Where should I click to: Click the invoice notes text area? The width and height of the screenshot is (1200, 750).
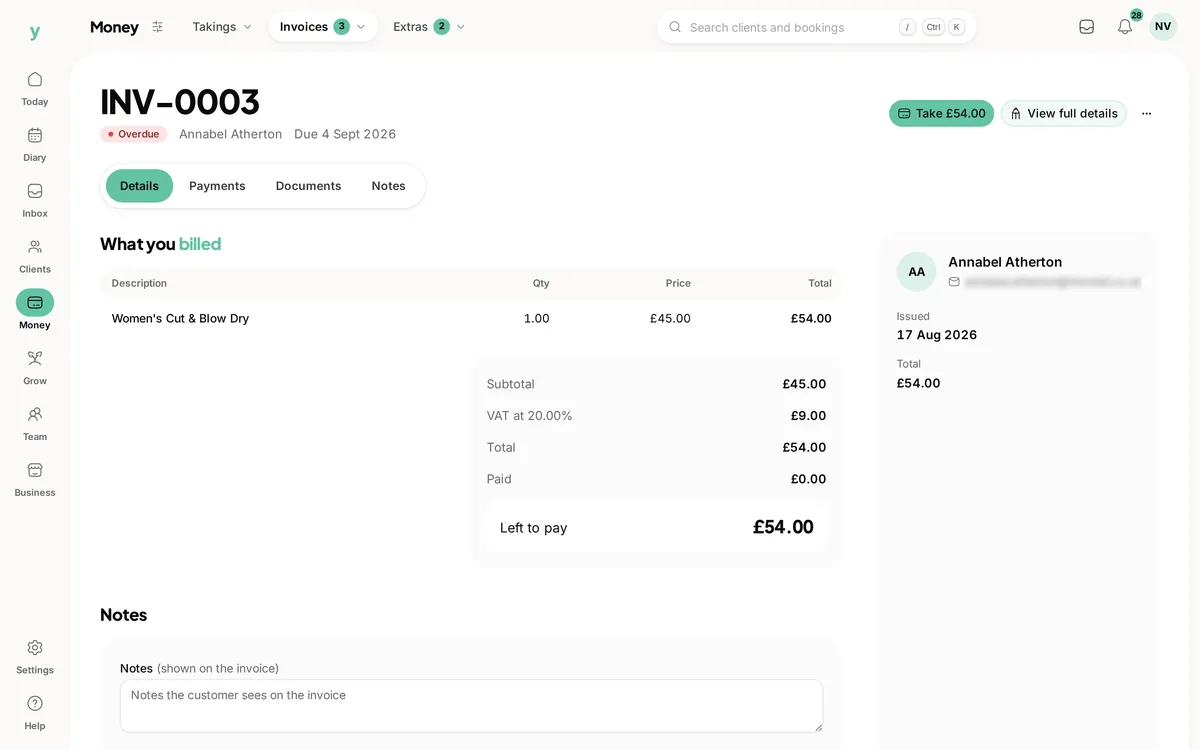click(471, 706)
